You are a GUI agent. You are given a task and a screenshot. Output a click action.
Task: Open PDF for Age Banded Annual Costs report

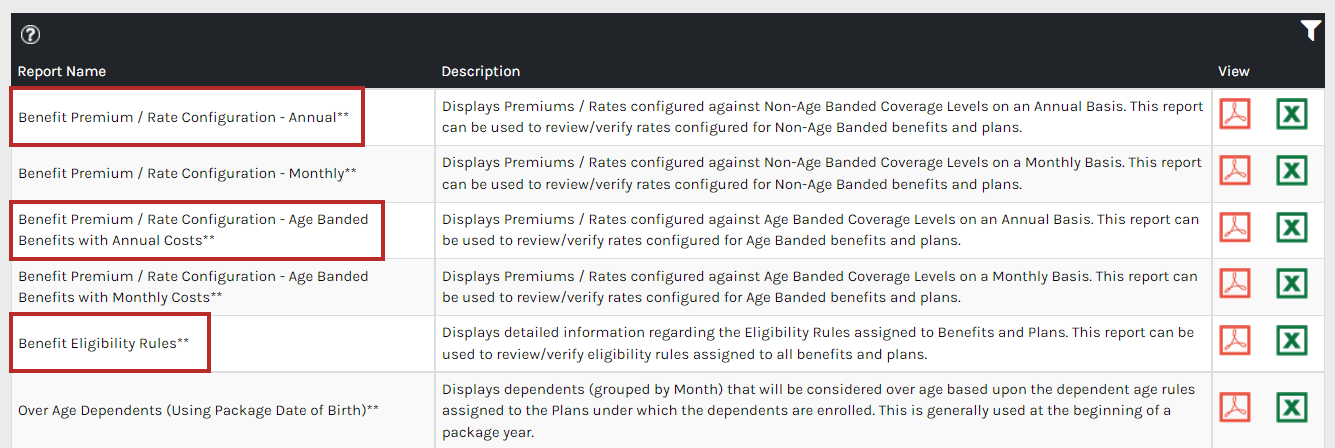1235,227
